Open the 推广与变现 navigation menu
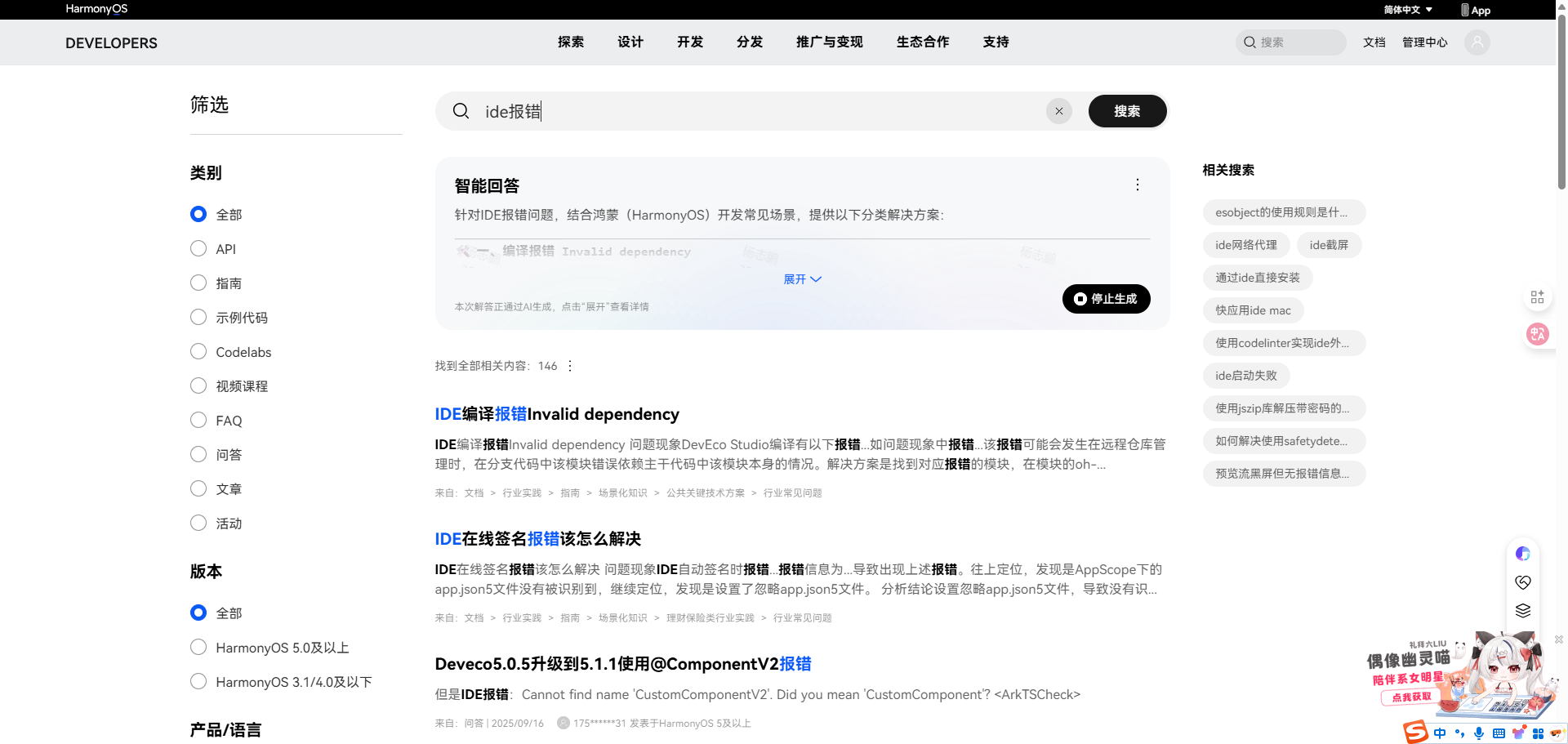The height and width of the screenshot is (744, 1568). (x=829, y=42)
